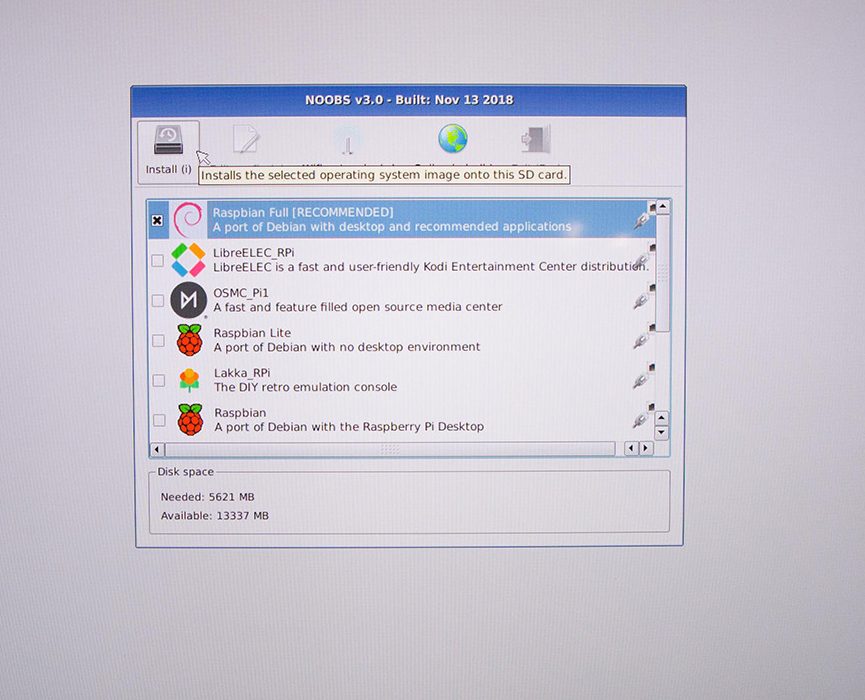The image size is (865, 700).
Task: Check the Raspbian Lite checkbox
Action: pos(158,340)
